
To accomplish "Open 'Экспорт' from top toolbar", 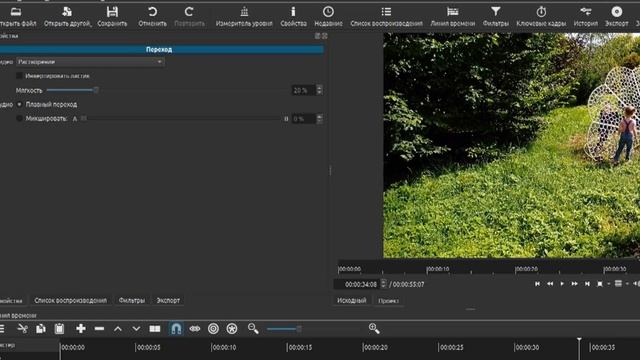I will point(616,16).
